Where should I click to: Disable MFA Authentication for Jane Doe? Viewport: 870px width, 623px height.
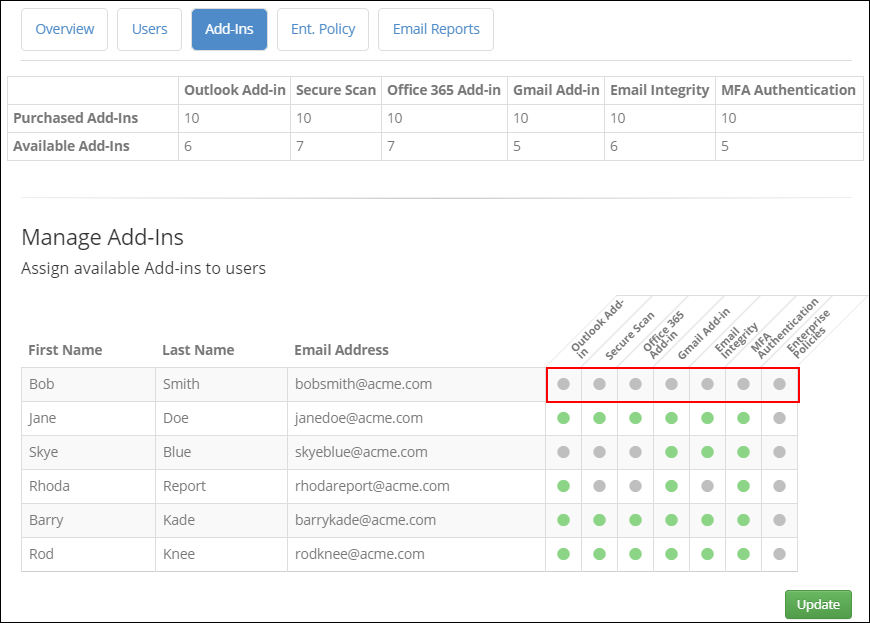[743, 418]
